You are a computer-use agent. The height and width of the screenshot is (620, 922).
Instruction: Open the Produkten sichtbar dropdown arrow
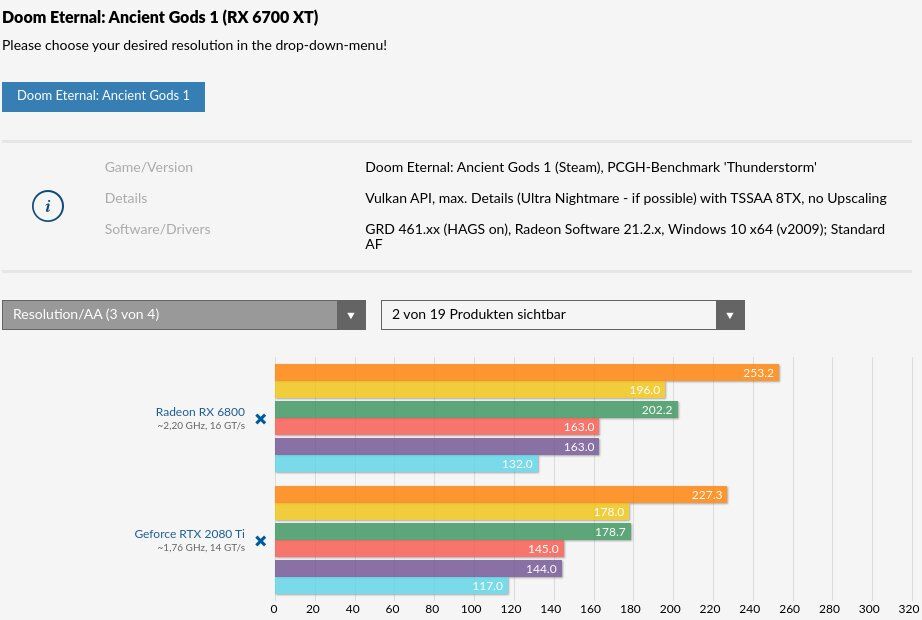(730, 315)
